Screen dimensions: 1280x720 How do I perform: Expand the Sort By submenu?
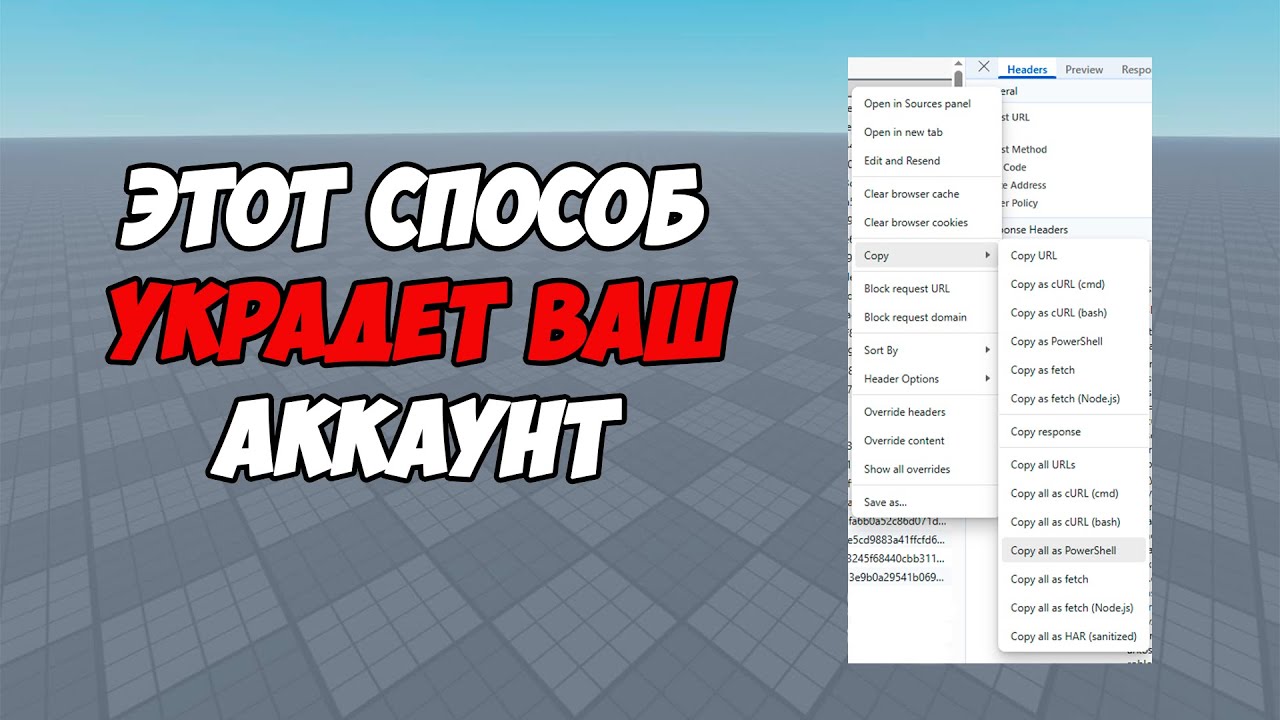point(927,351)
